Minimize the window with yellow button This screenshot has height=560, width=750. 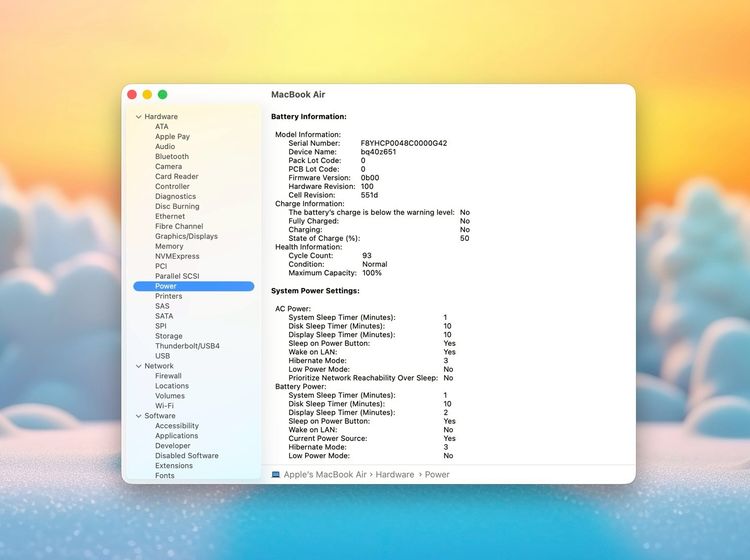point(147,95)
